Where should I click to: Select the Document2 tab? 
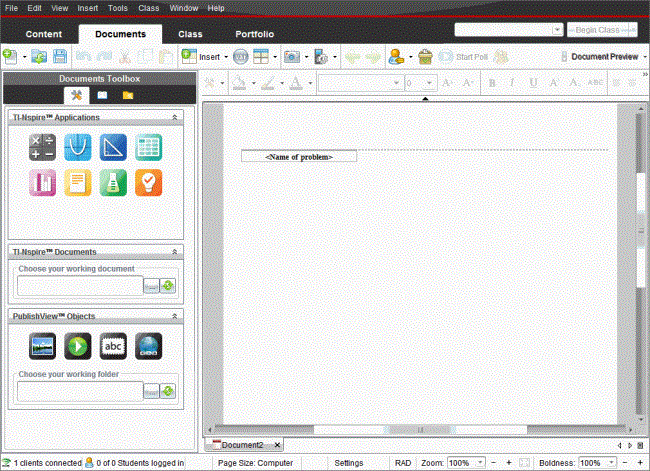click(x=241, y=445)
